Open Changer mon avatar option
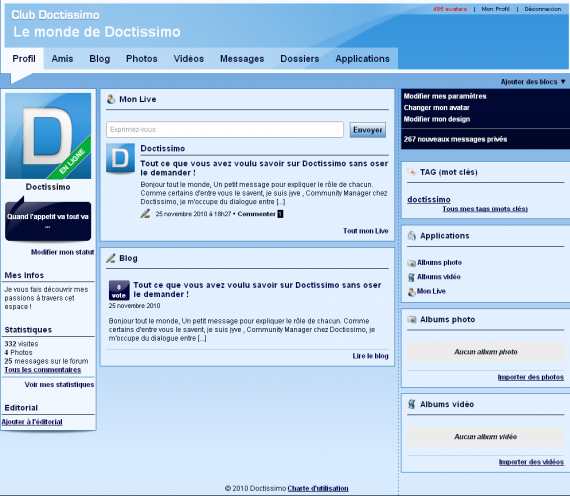This screenshot has width=570, height=496. pos(436,108)
